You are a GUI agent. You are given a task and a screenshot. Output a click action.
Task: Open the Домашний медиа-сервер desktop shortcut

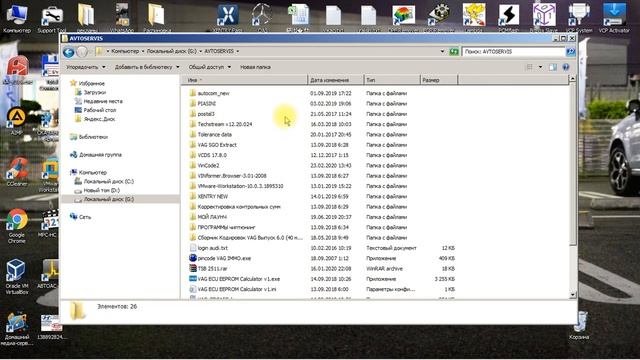pos(16,329)
